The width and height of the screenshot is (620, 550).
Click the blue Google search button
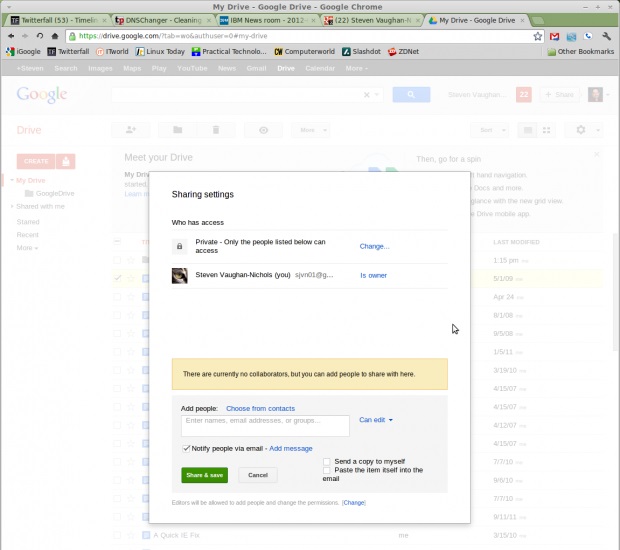pyautogui.click(x=411, y=95)
